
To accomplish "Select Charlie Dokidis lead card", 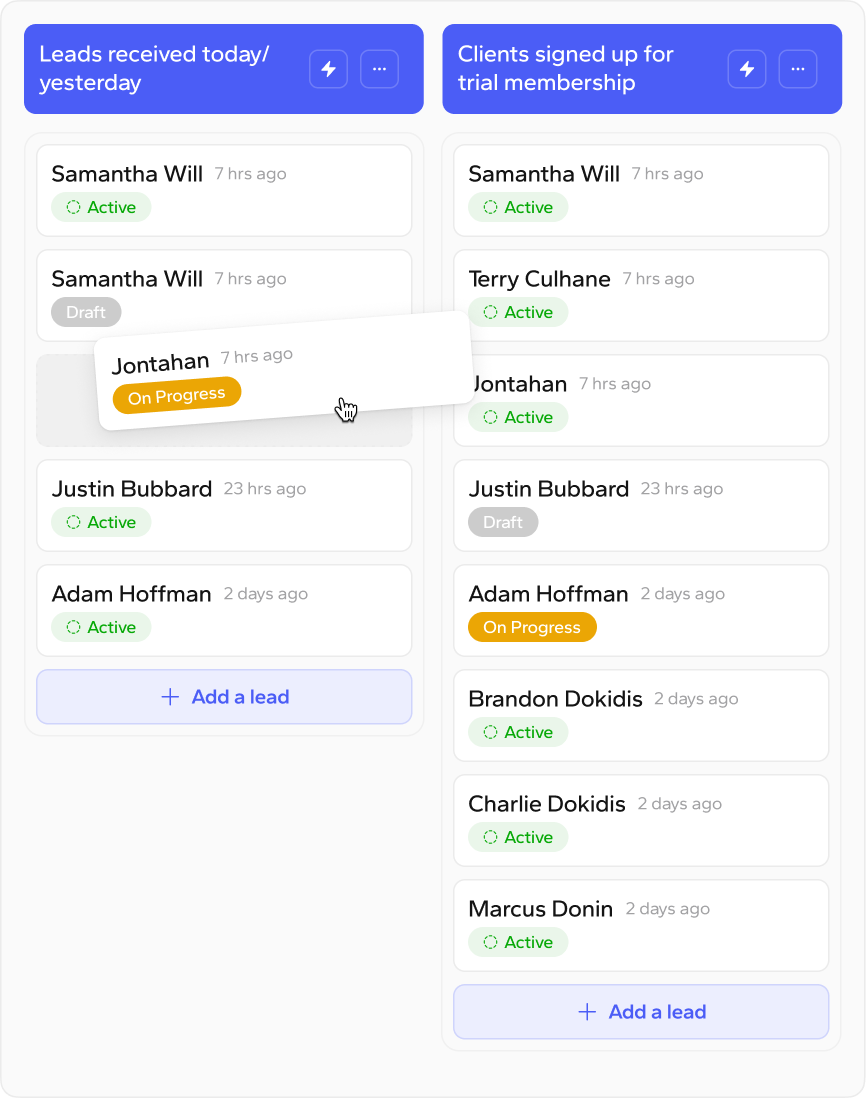I will [x=641, y=821].
